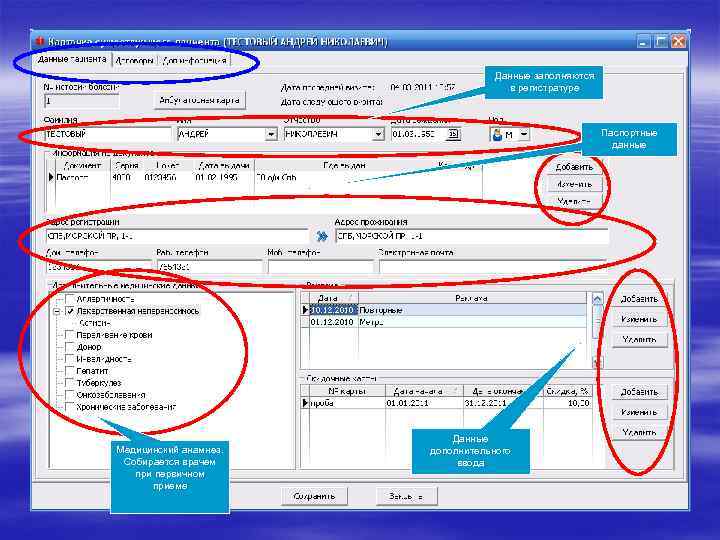Viewport: 720px width, 540px height.
Task: Open the Пол gender dropdown arrow
Action: pos(523,135)
